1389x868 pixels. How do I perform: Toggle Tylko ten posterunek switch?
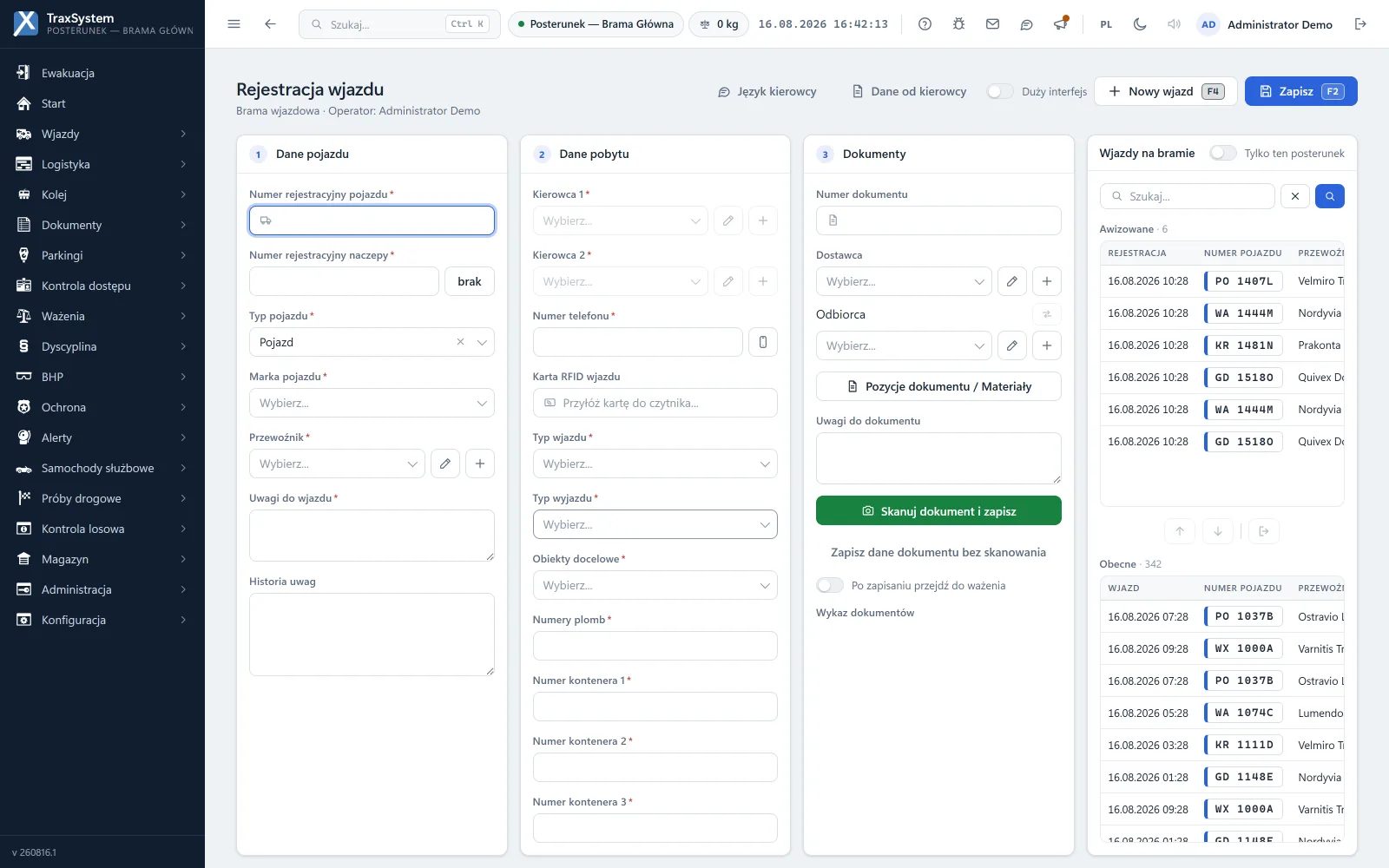(1223, 153)
